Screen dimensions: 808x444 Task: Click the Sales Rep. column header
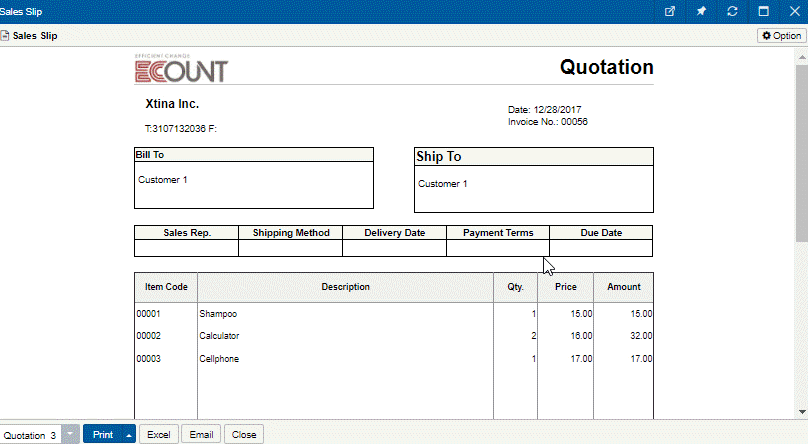(x=187, y=233)
